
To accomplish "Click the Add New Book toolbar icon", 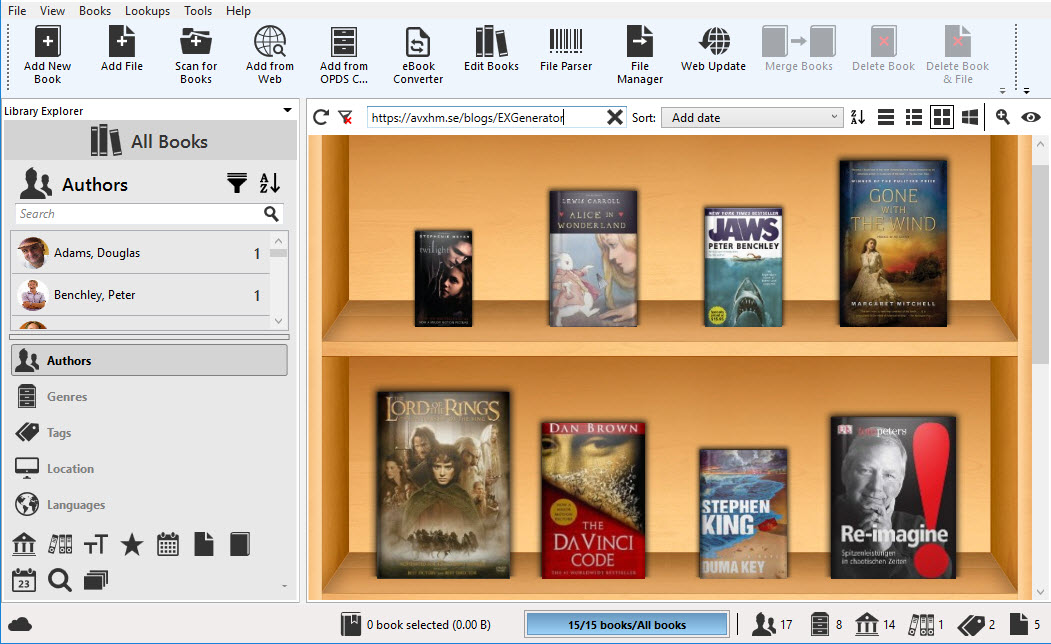I will pos(48,42).
